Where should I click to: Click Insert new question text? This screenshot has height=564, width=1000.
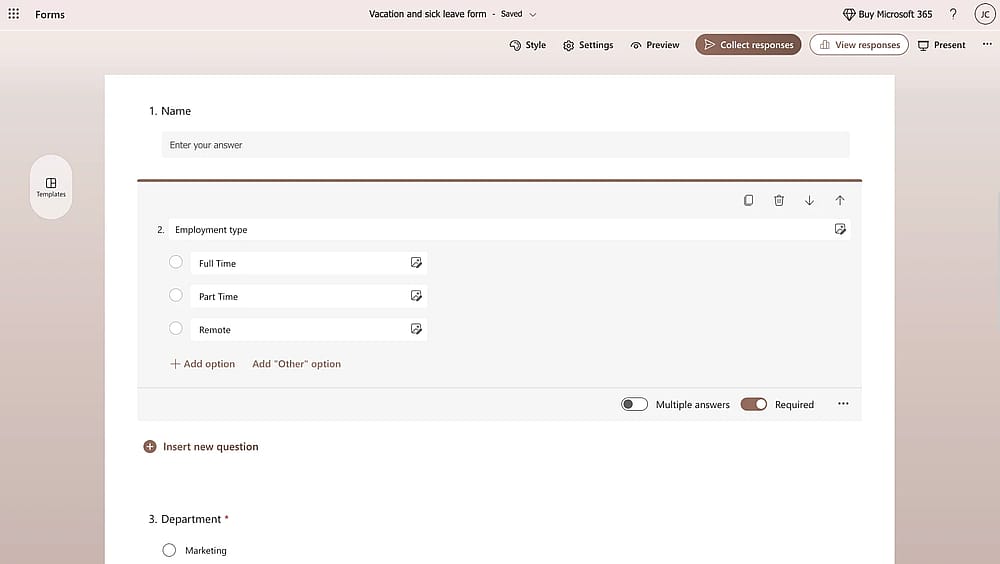(210, 447)
